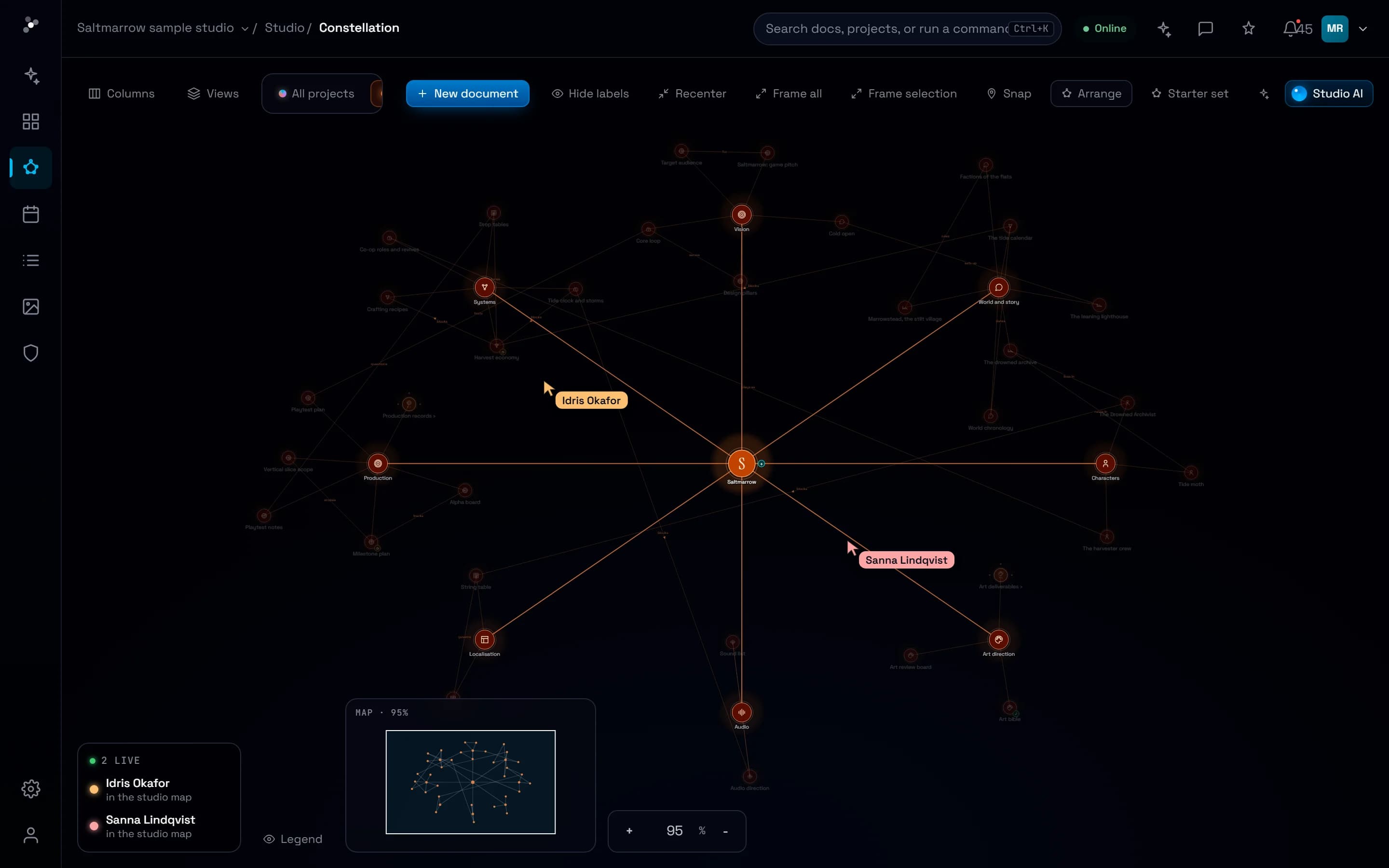The width and height of the screenshot is (1389, 868).
Task: Select the Characters node
Action: point(1105,463)
